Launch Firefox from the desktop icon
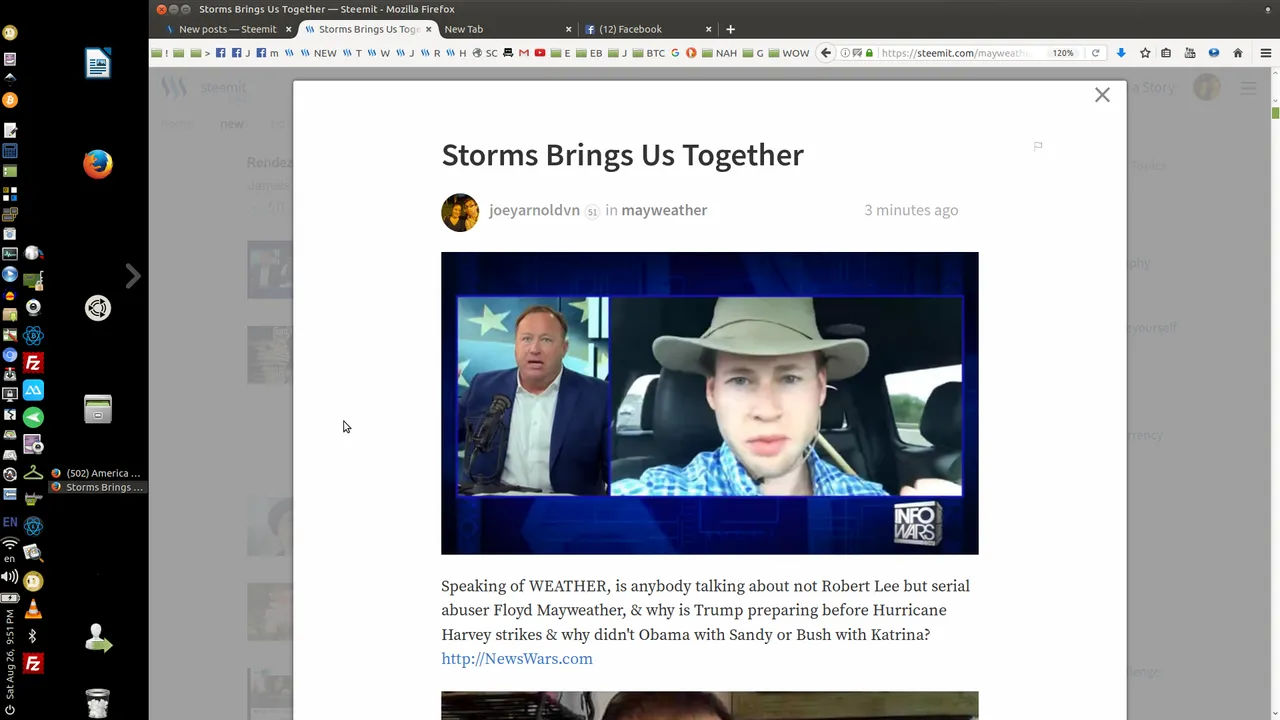 pyautogui.click(x=98, y=164)
